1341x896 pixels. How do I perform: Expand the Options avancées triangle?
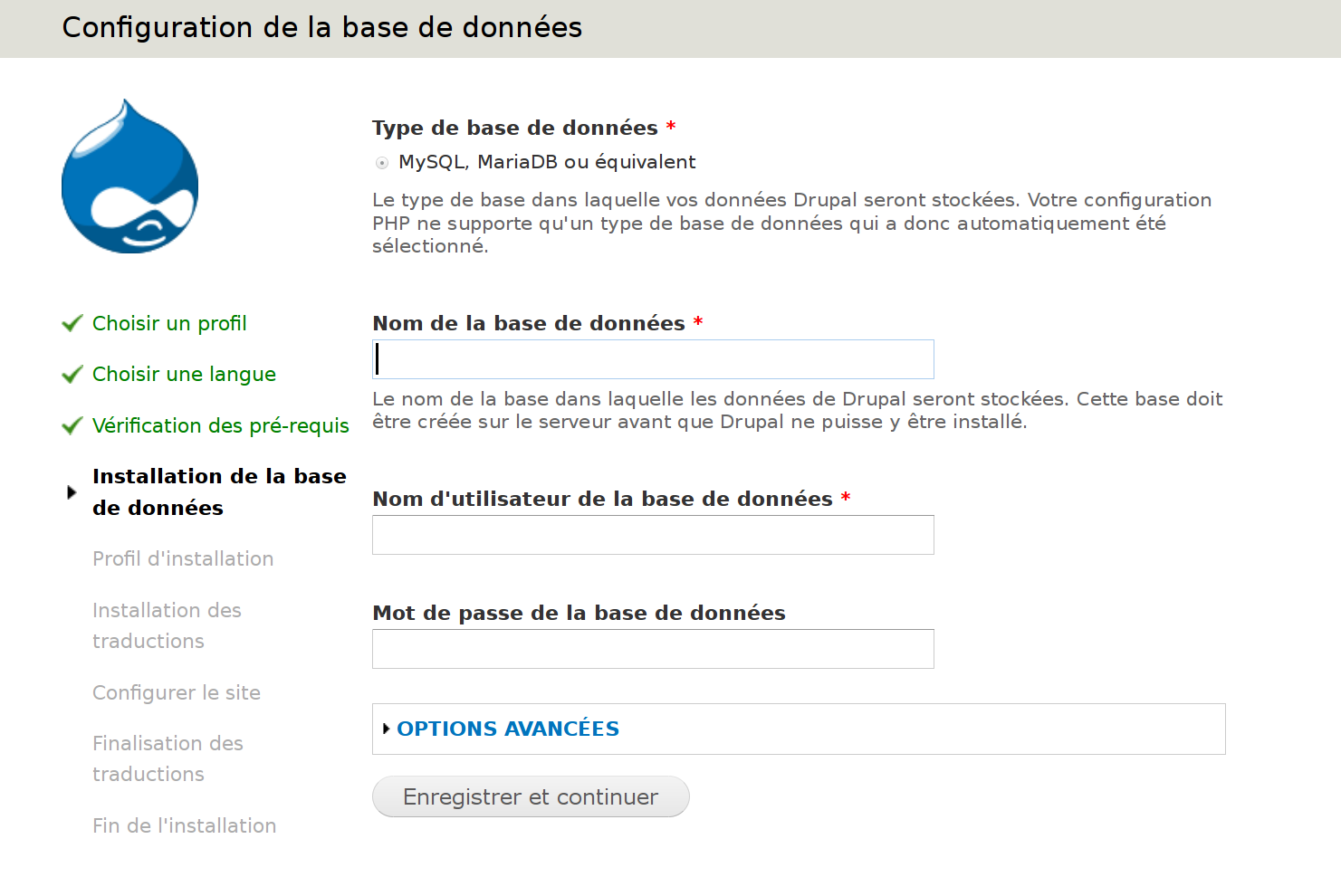[387, 729]
